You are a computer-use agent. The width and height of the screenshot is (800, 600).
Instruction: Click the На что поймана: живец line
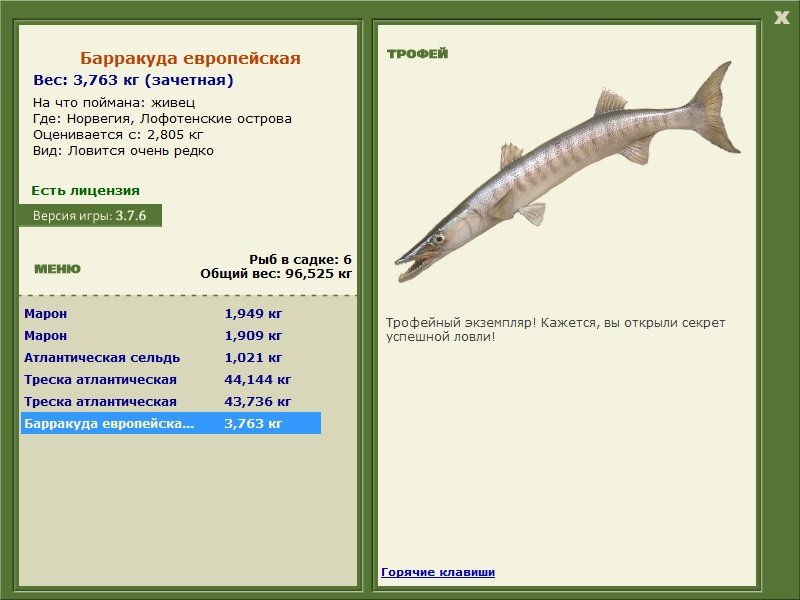coord(114,102)
